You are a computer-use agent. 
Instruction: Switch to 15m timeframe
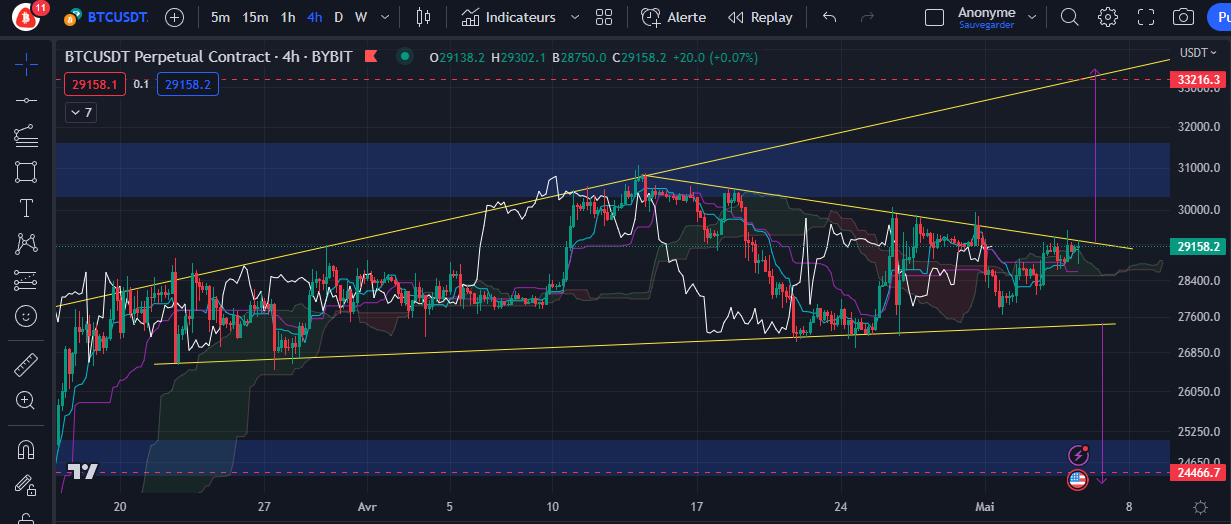(x=255, y=17)
